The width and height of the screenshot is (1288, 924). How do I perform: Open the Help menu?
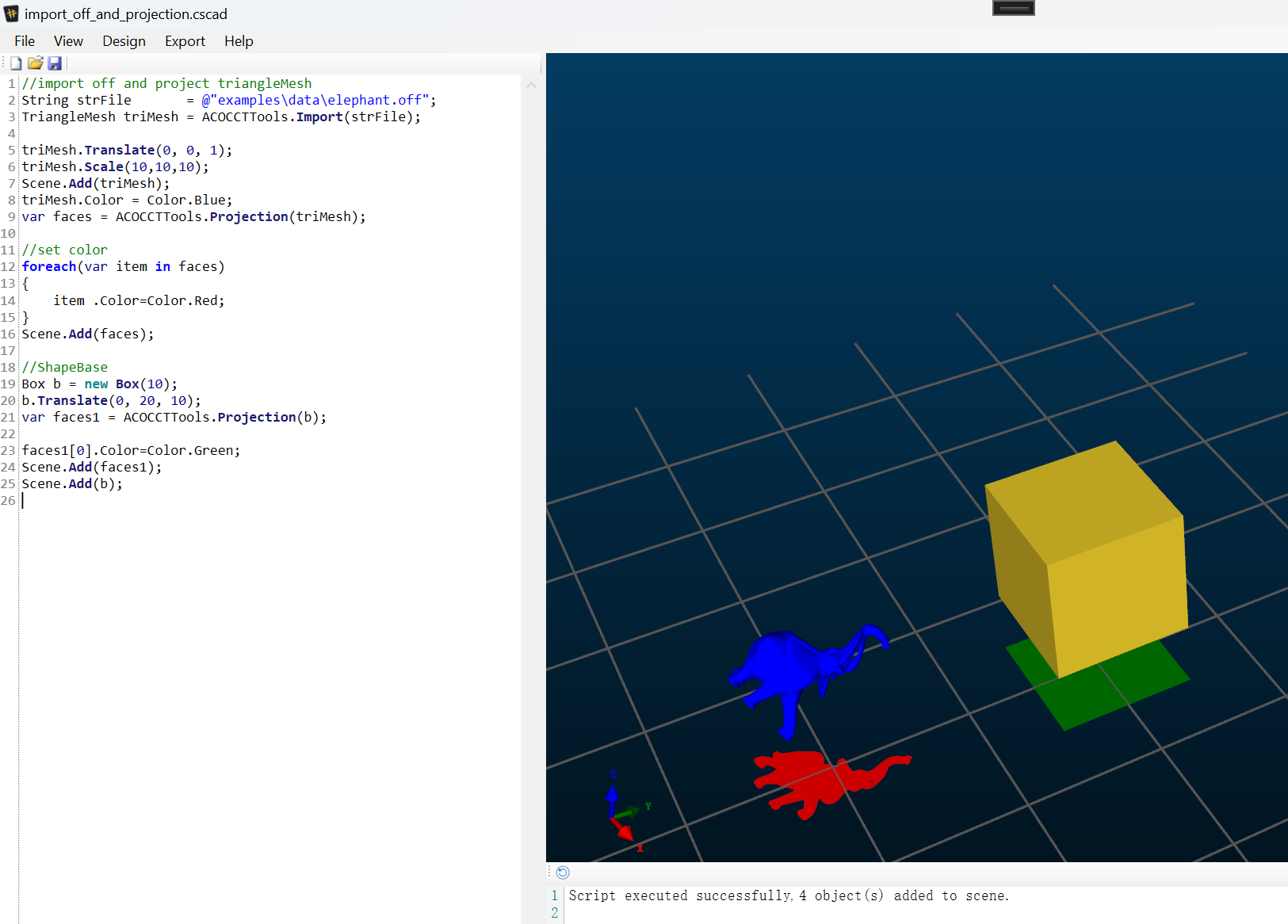(x=239, y=41)
